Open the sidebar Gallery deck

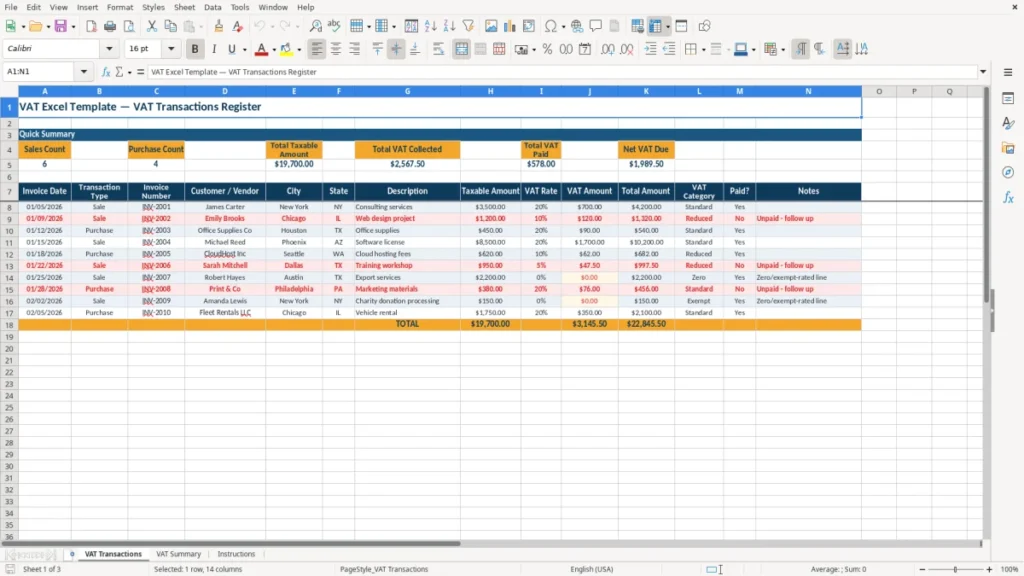1008,148
